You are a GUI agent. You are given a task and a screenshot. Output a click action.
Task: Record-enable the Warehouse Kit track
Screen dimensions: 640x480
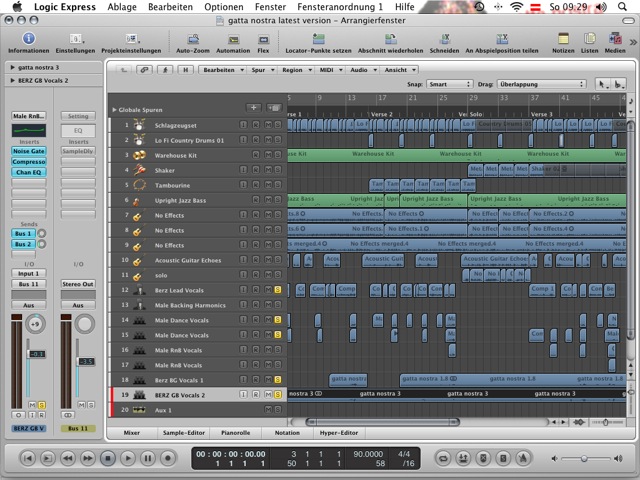[256, 155]
